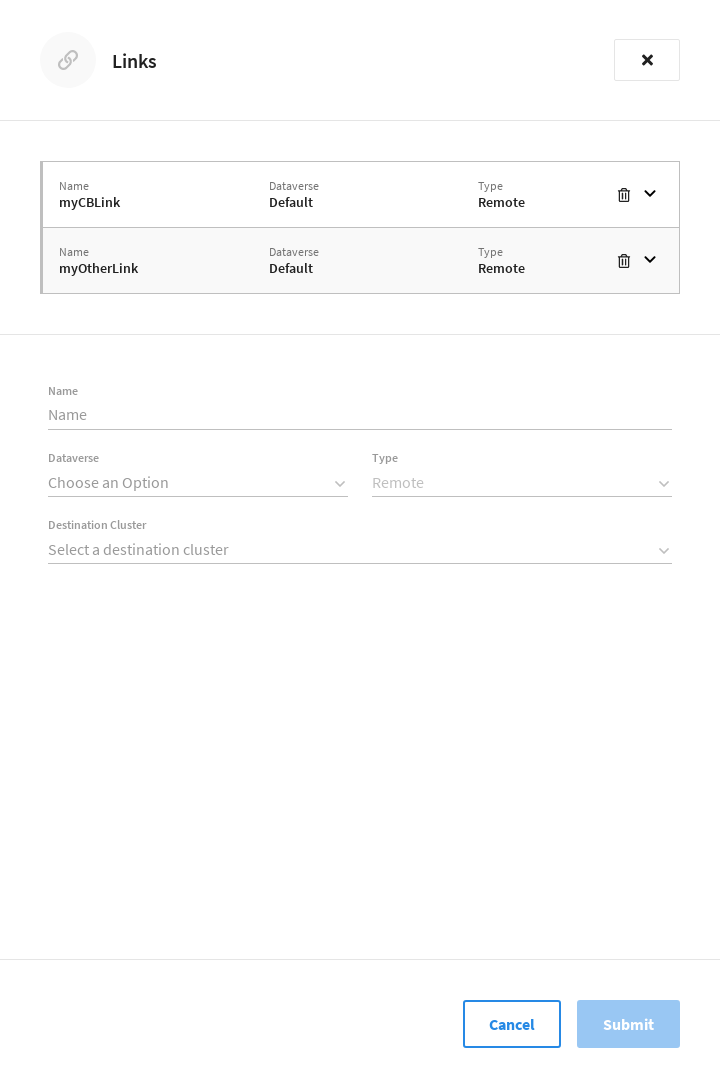The width and height of the screenshot is (720, 1080).
Task: Open the Choose an Option dataverse selector
Action: 198,483
